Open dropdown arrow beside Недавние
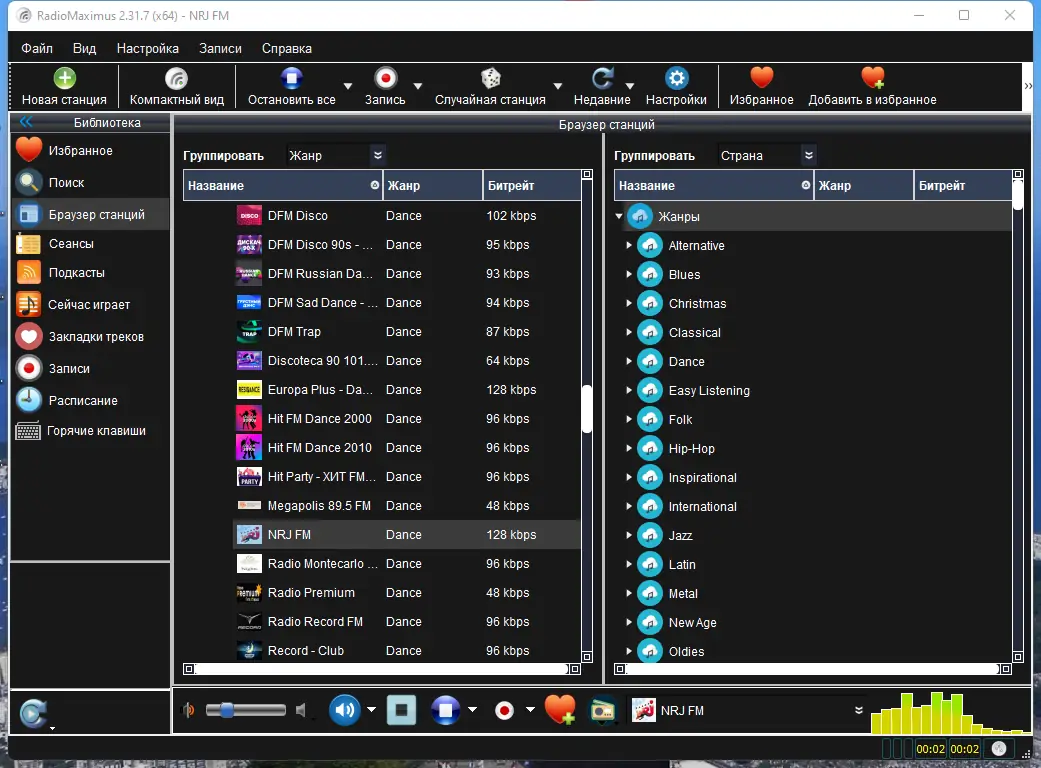 (630, 86)
